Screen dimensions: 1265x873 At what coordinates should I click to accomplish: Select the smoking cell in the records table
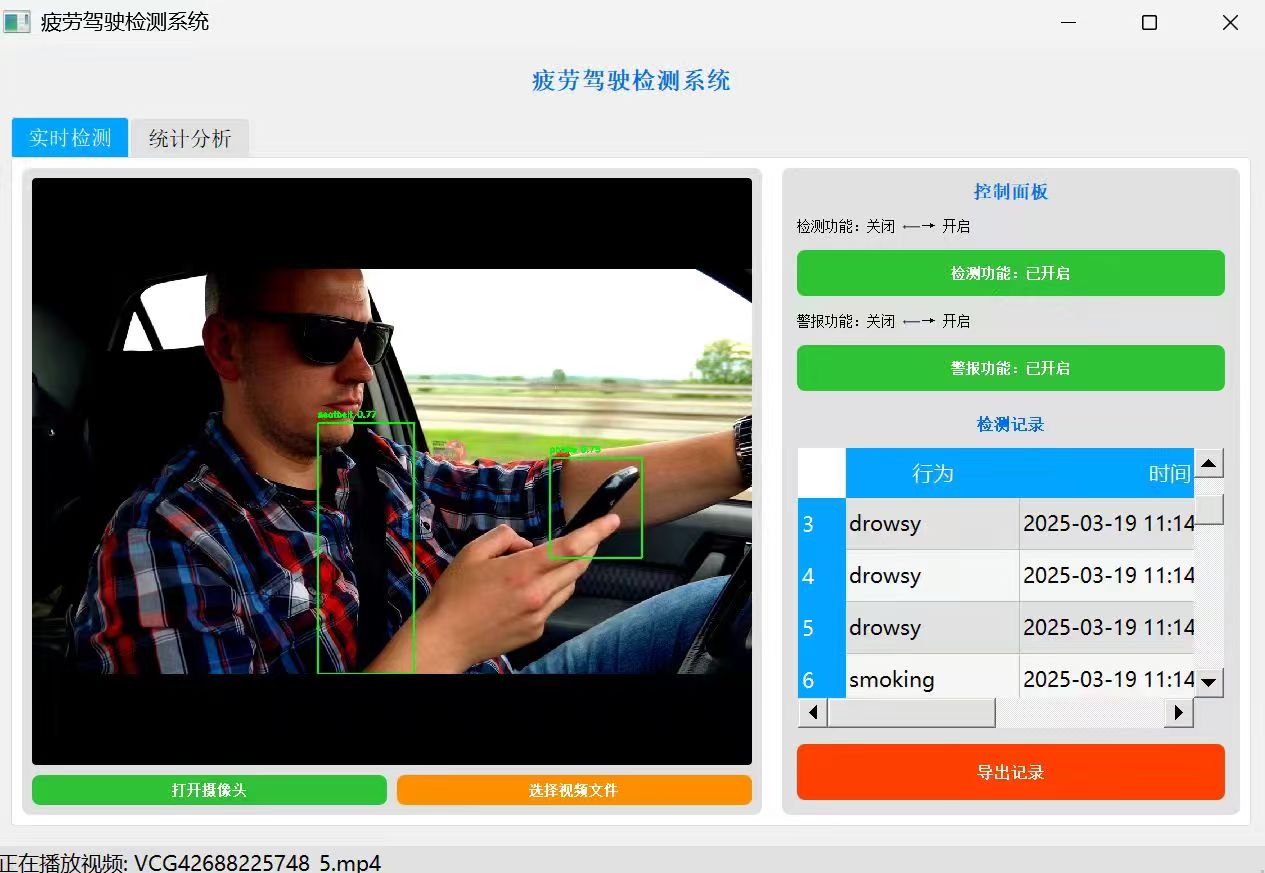coord(932,680)
